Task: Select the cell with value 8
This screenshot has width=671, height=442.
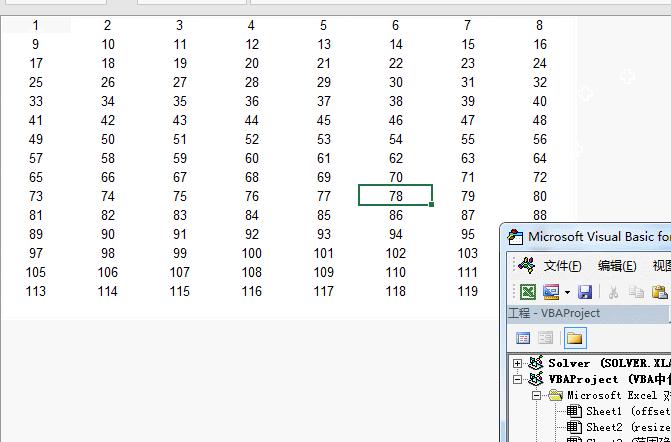Action: [539, 25]
